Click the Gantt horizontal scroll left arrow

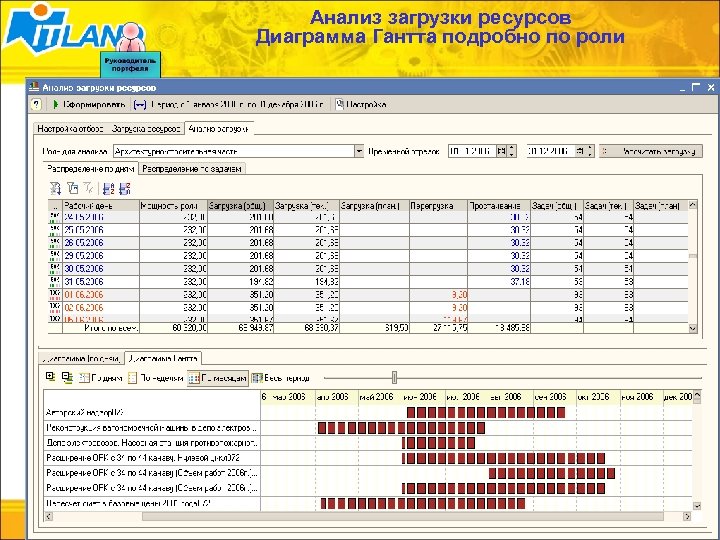click(x=49, y=517)
